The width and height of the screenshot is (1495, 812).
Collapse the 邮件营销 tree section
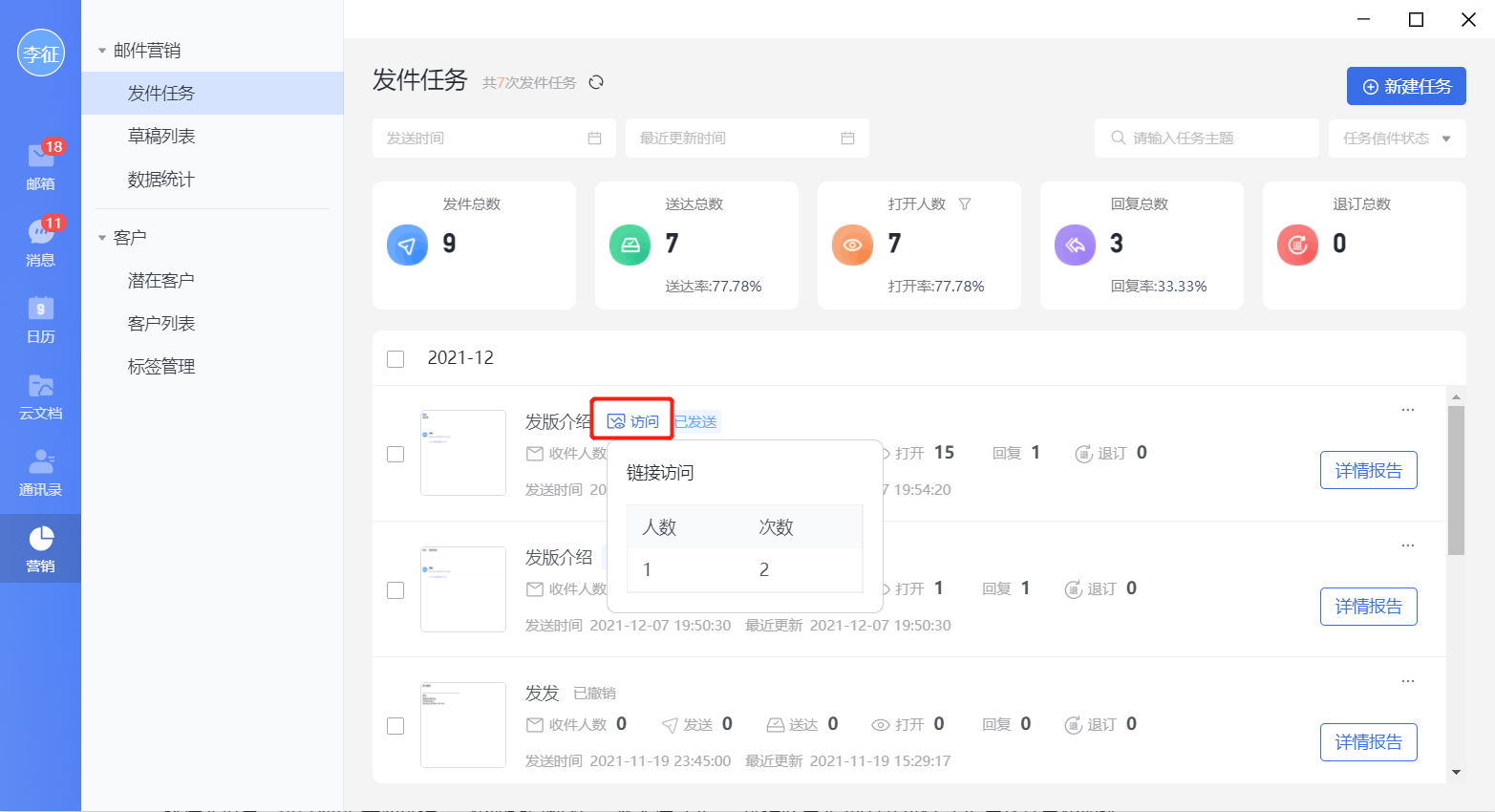[102, 51]
